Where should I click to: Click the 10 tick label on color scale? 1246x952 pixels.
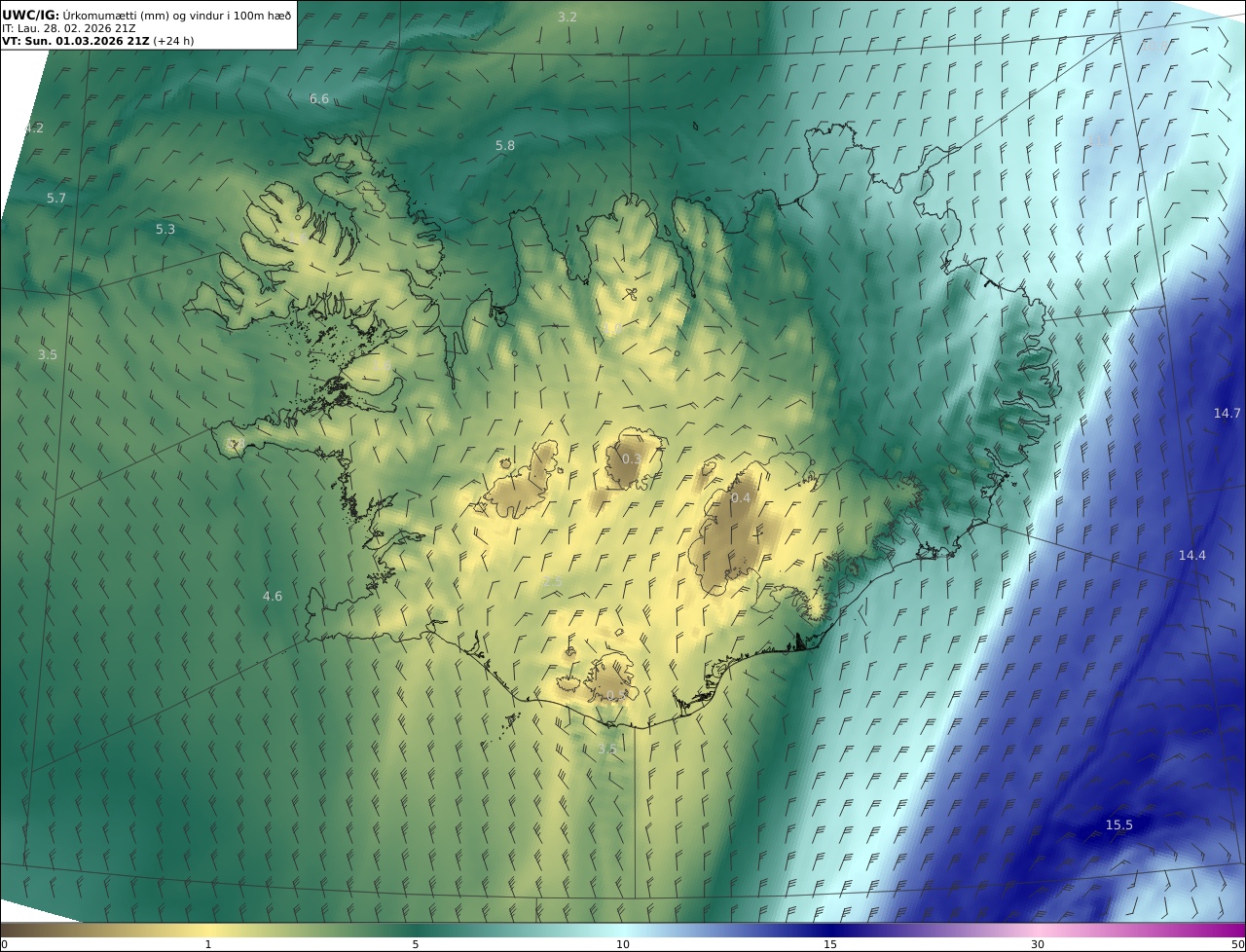(623, 944)
